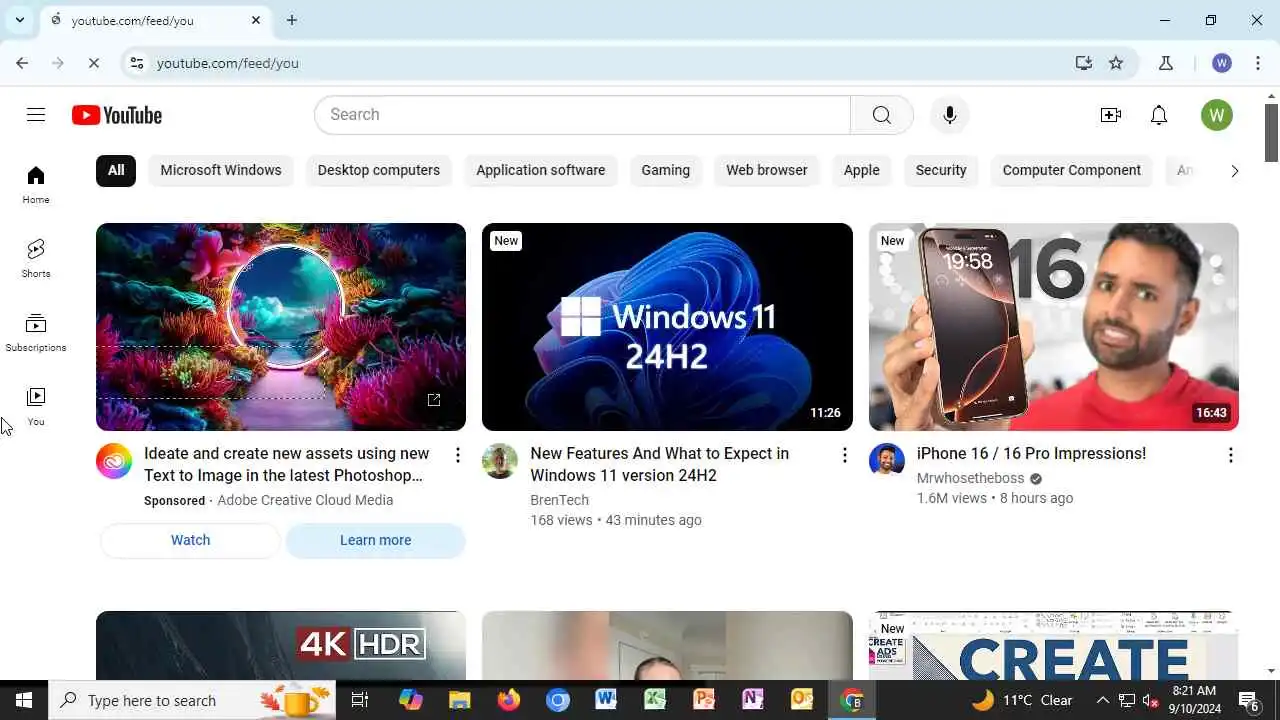
Task: Select the Web browser chip
Action: click(x=767, y=170)
